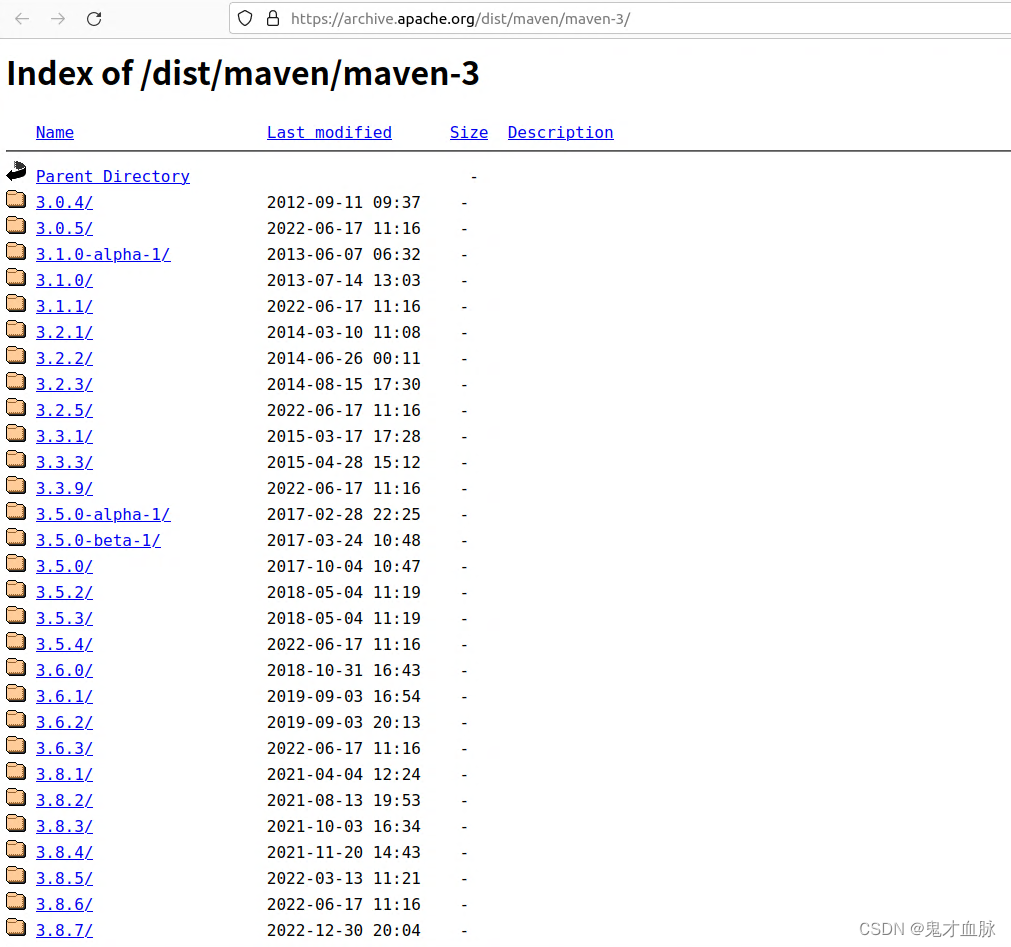Screen dimensions: 1011x947
Task: Open the 3.6.3/ directory link
Action: pos(64,748)
